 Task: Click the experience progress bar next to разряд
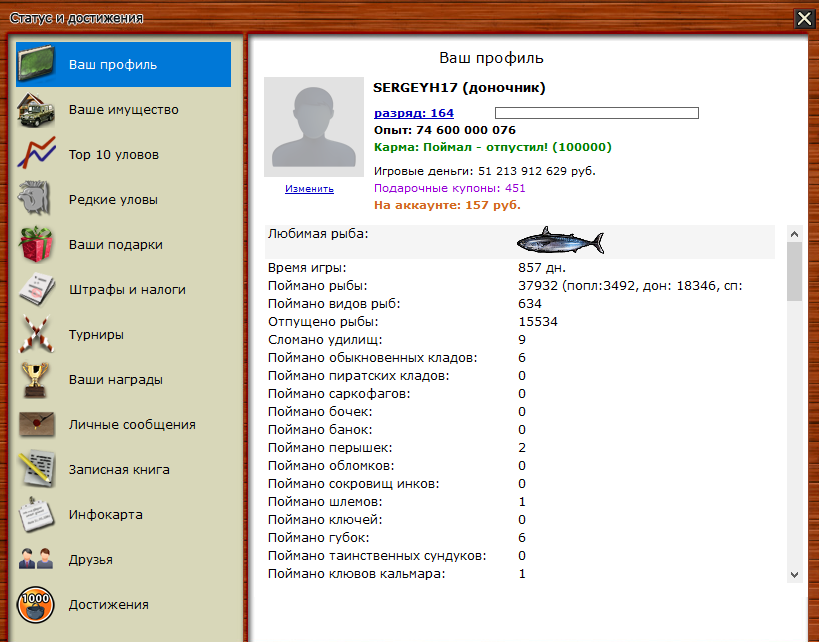595,113
